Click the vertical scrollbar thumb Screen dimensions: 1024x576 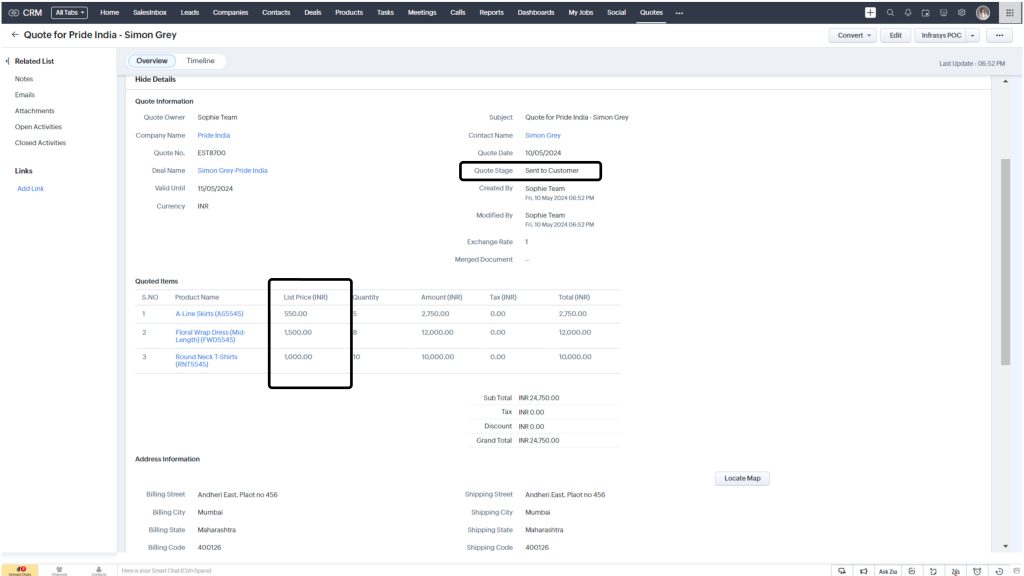[x=1006, y=261]
